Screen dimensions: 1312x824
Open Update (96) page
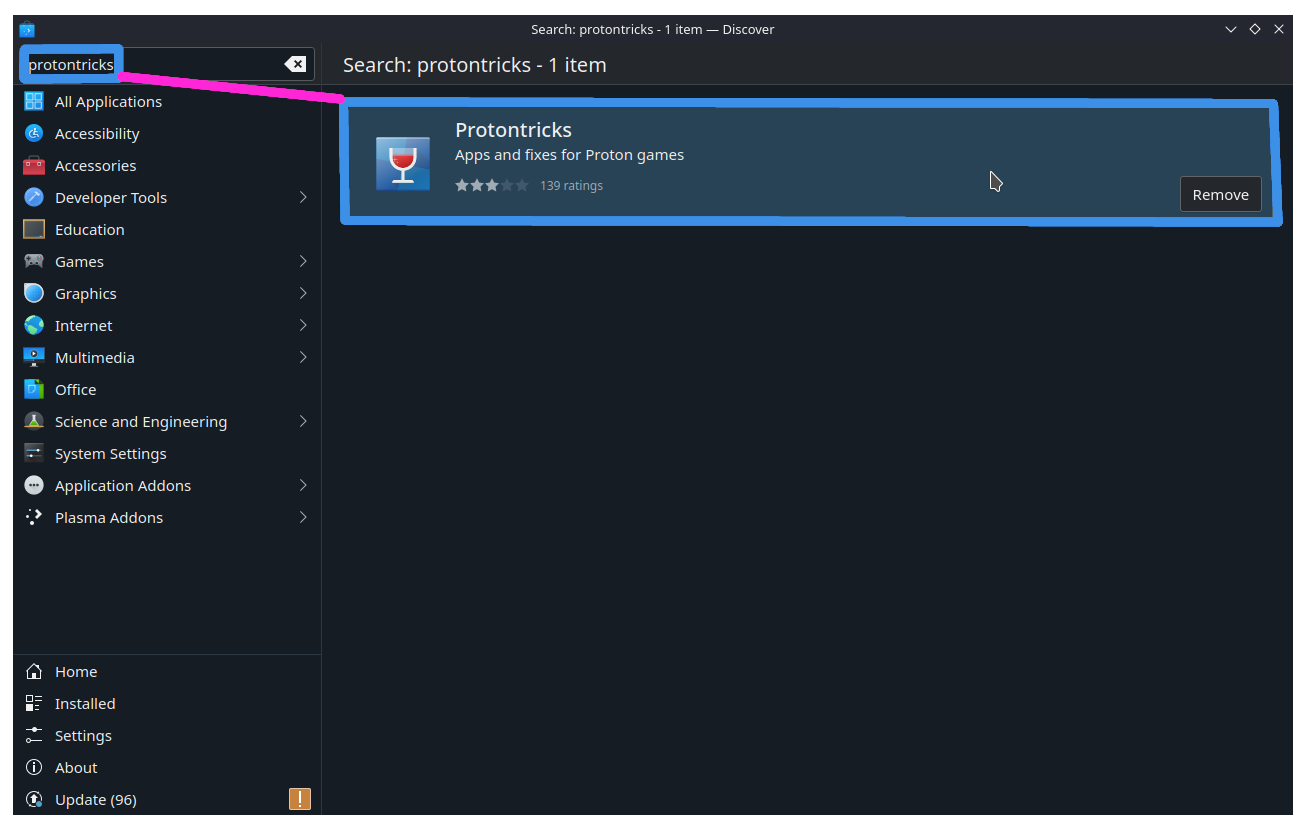167,799
